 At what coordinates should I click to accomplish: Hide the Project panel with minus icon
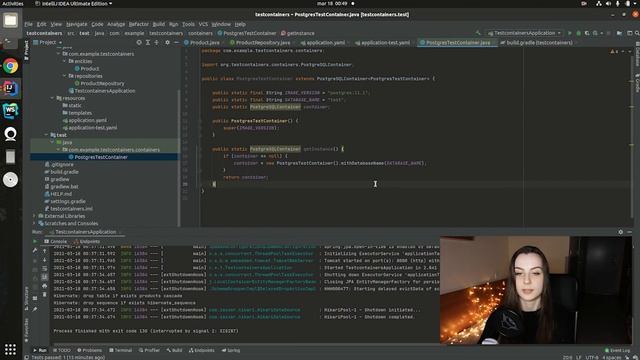coord(176,42)
